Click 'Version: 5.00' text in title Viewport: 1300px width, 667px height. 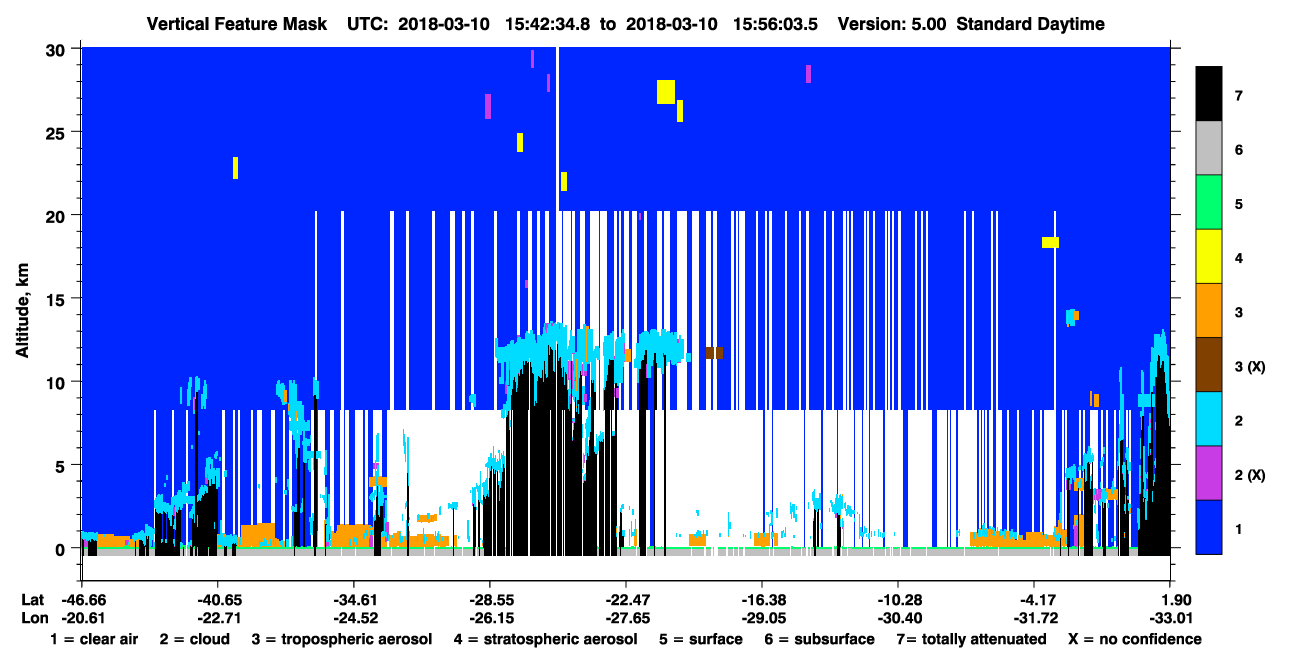coord(892,24)
